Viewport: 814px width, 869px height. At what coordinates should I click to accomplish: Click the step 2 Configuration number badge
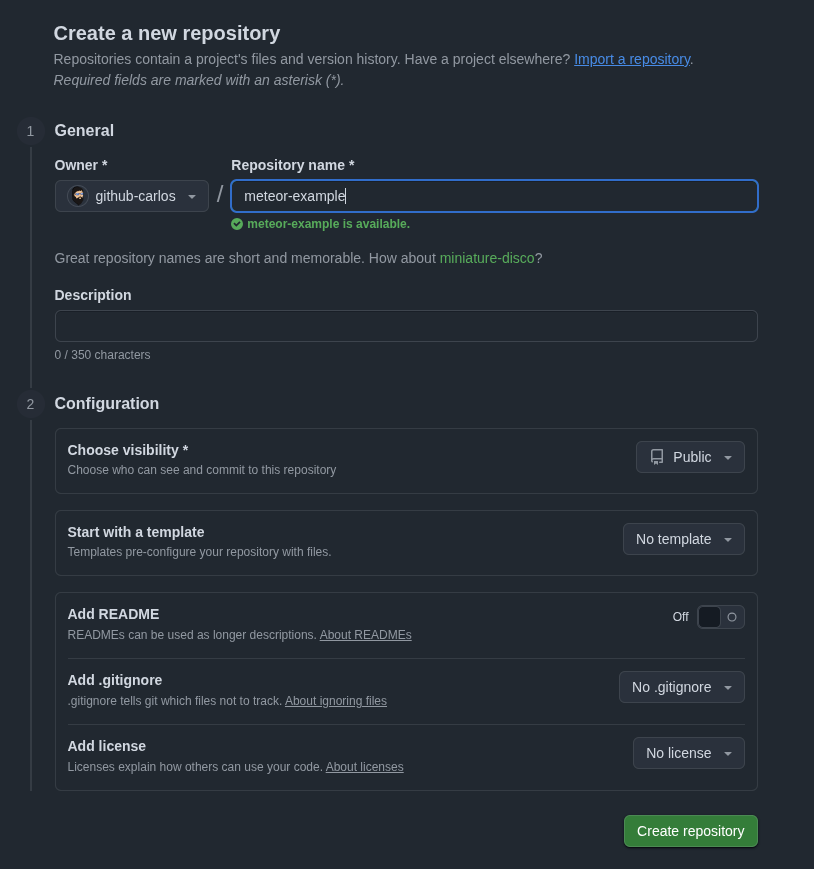tap(30, 404)
